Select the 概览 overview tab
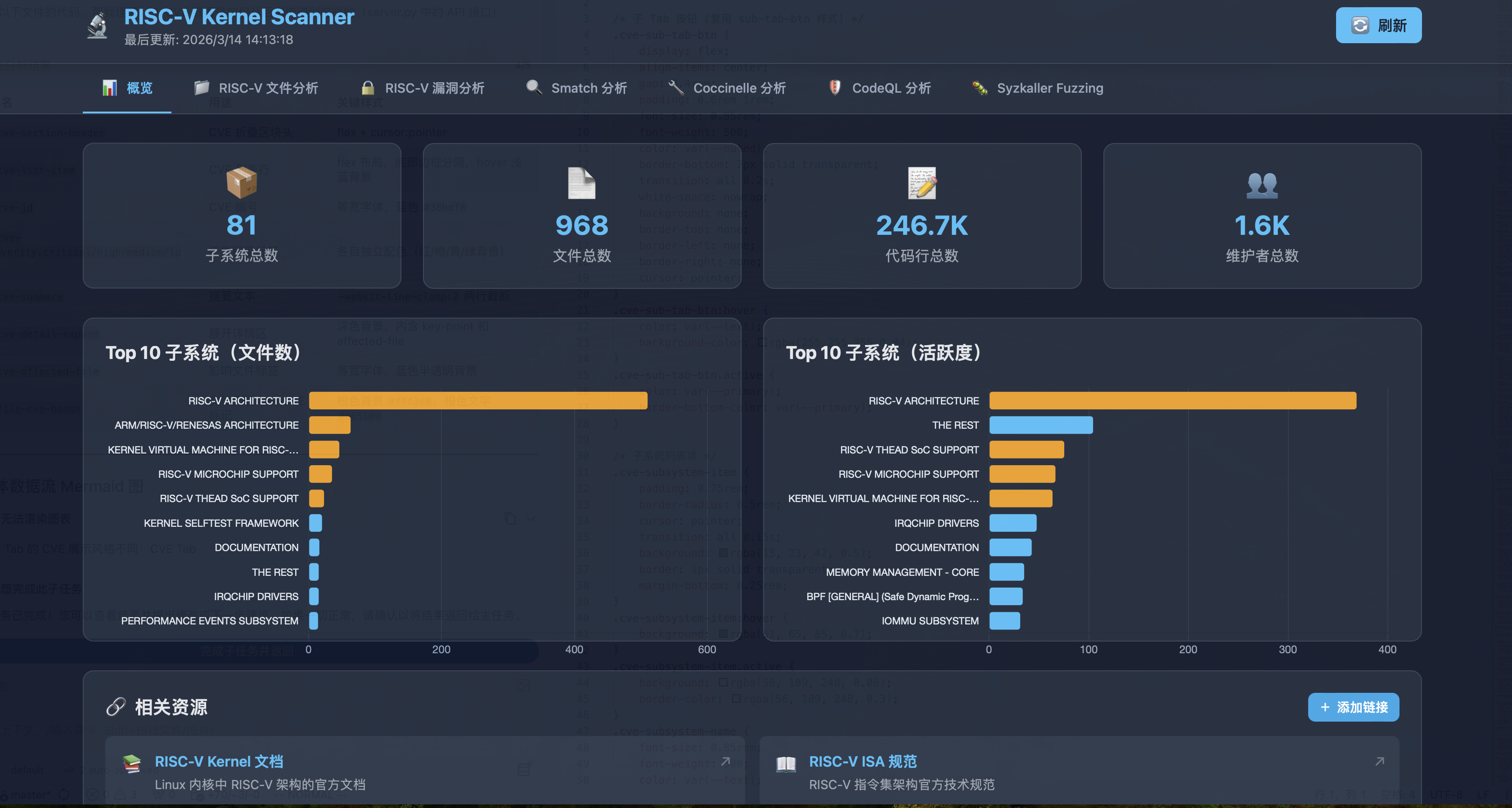This screenshot has height=808, width=1512. (127, 88)
